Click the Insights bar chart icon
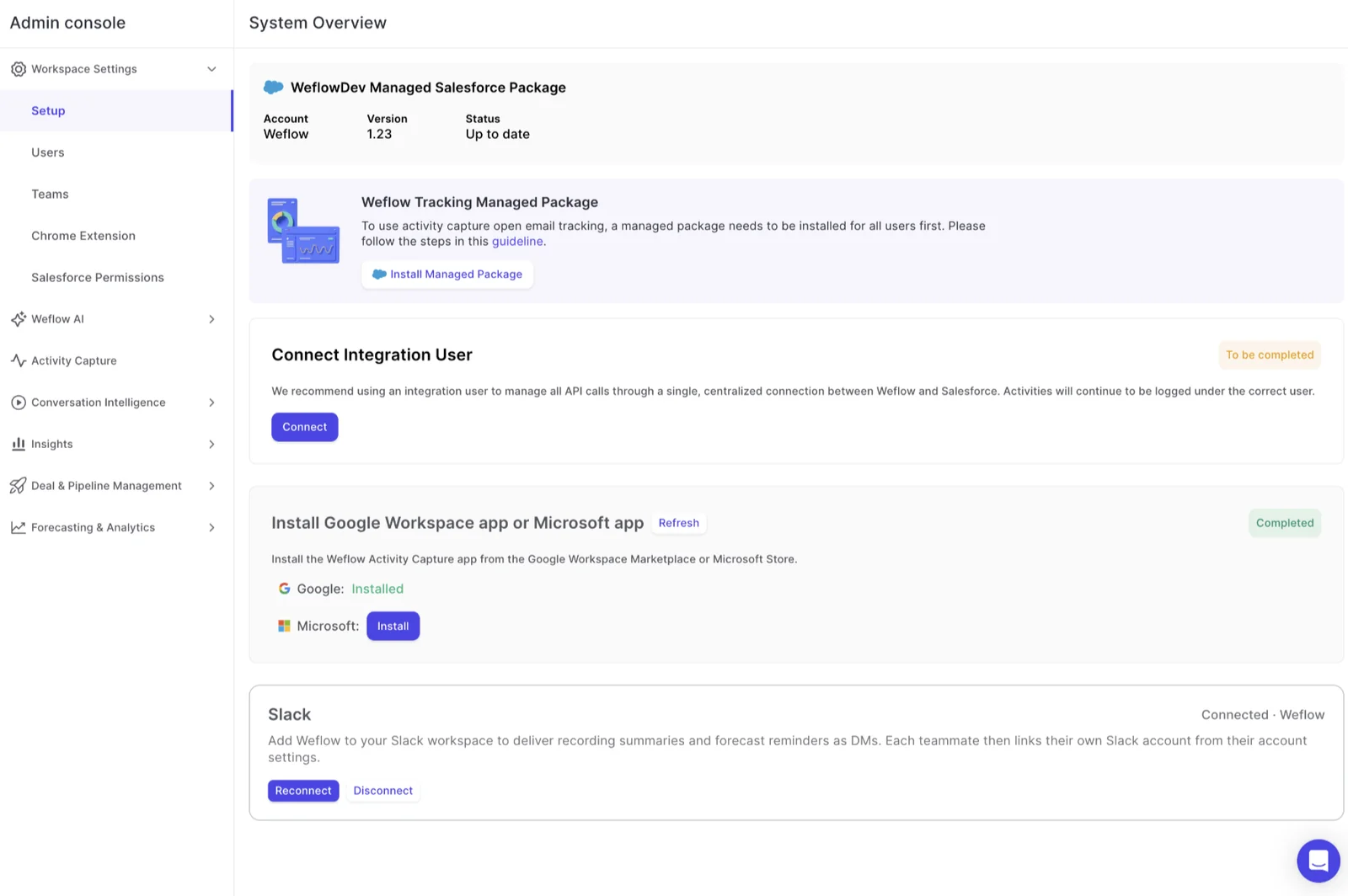1348x896 pixels. tap(19, 444)
